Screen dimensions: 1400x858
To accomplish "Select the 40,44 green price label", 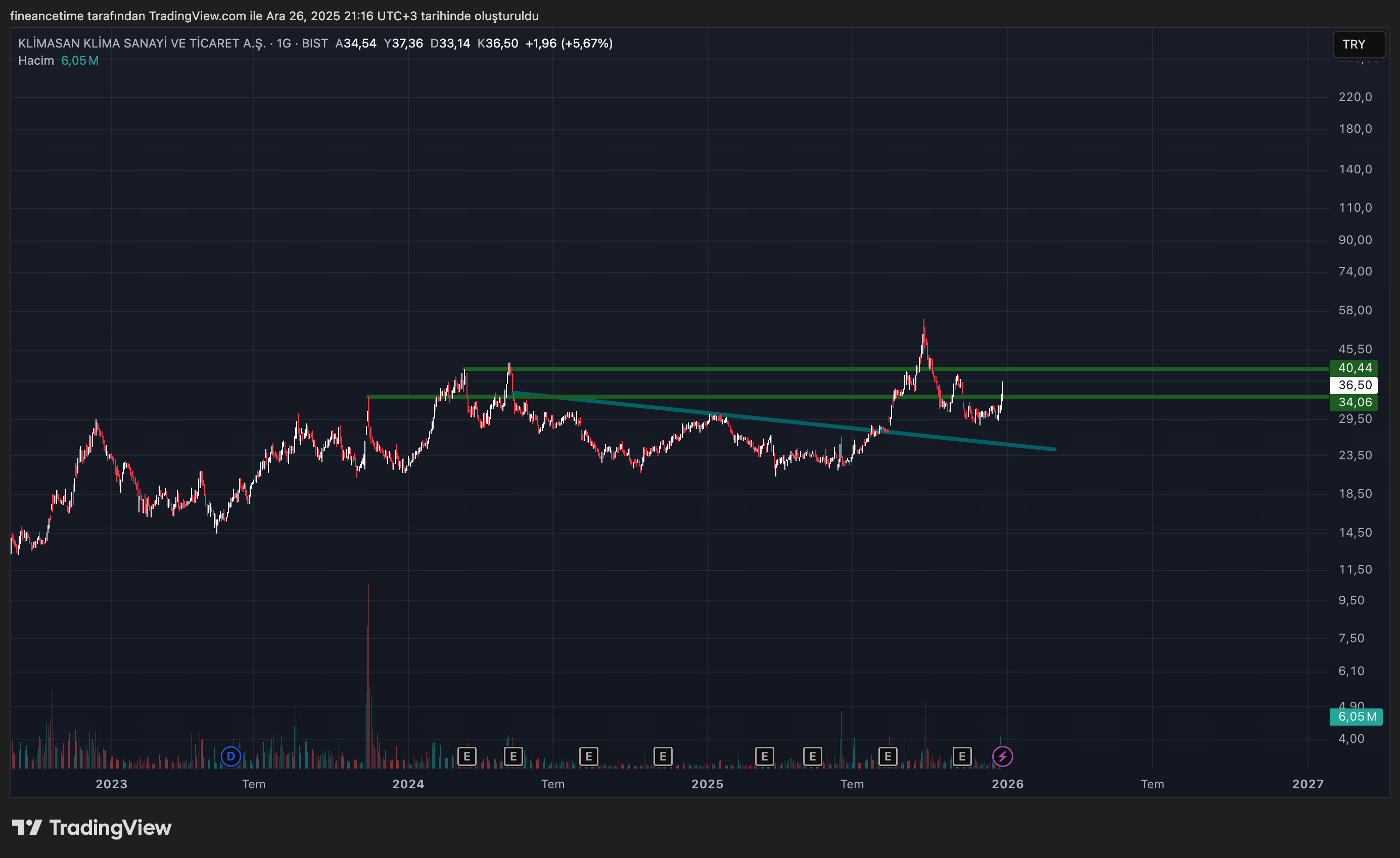I will click(x=1354, y=368).
